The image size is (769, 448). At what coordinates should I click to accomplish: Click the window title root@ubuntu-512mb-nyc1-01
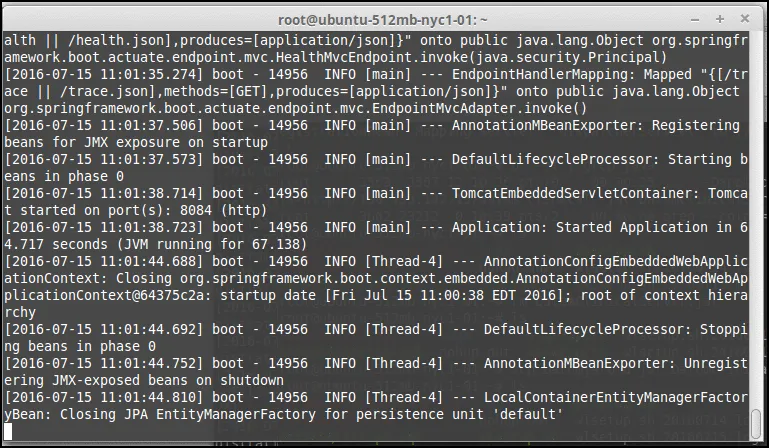383,19
